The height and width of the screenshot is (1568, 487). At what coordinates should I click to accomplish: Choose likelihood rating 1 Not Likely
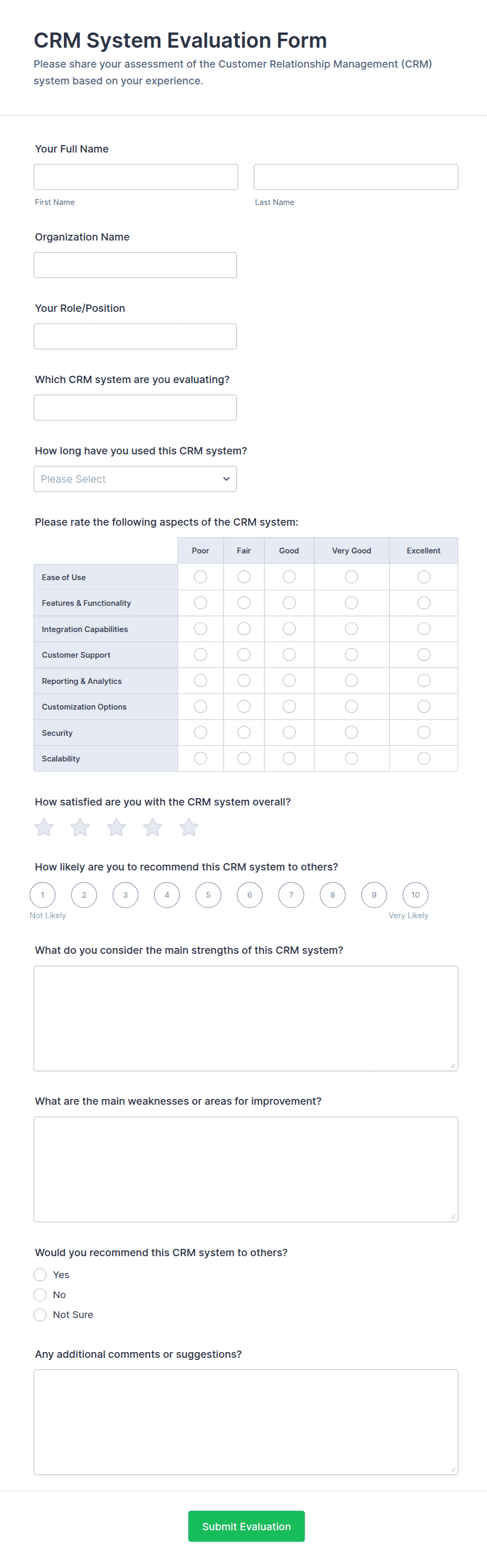[42, 895]
